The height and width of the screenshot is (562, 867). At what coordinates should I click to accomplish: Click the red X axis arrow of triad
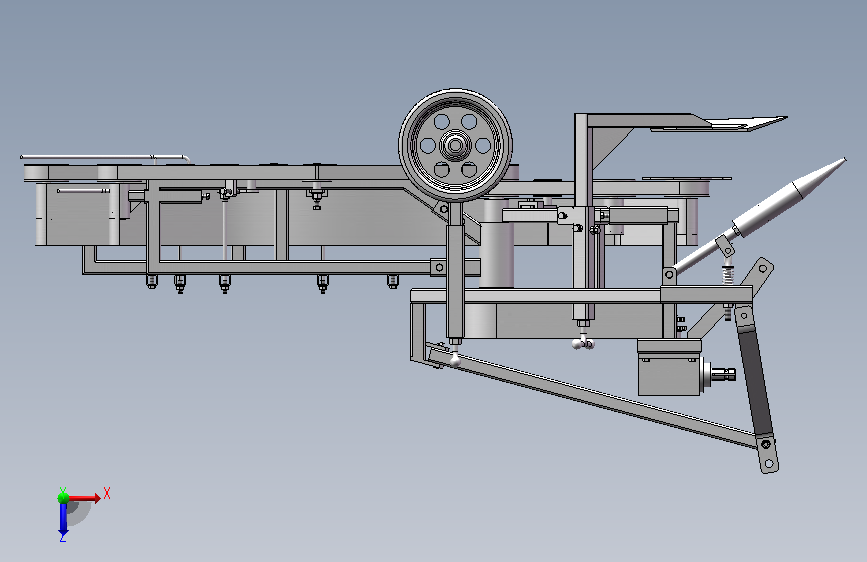point(85,498)
